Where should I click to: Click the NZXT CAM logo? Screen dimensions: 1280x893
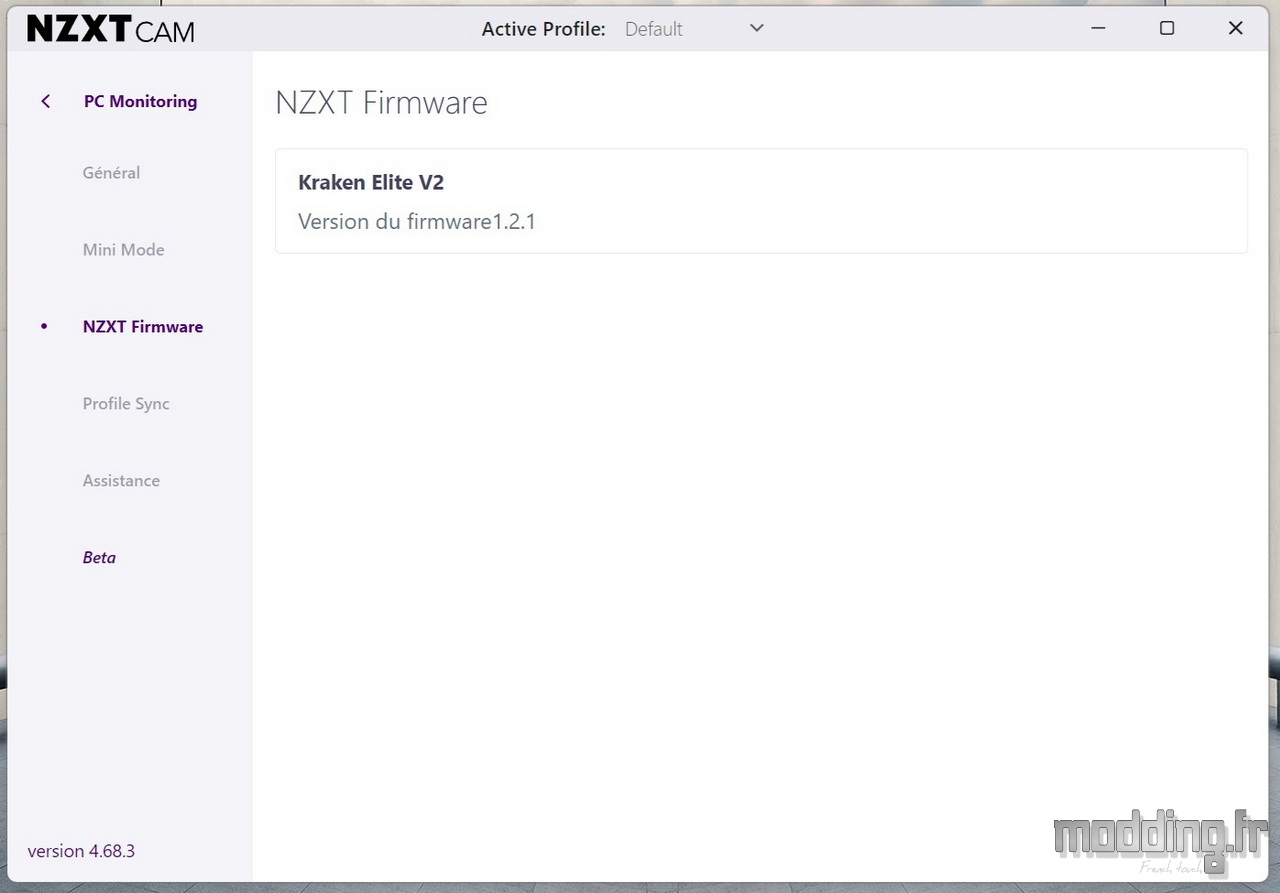click(111, 30)
